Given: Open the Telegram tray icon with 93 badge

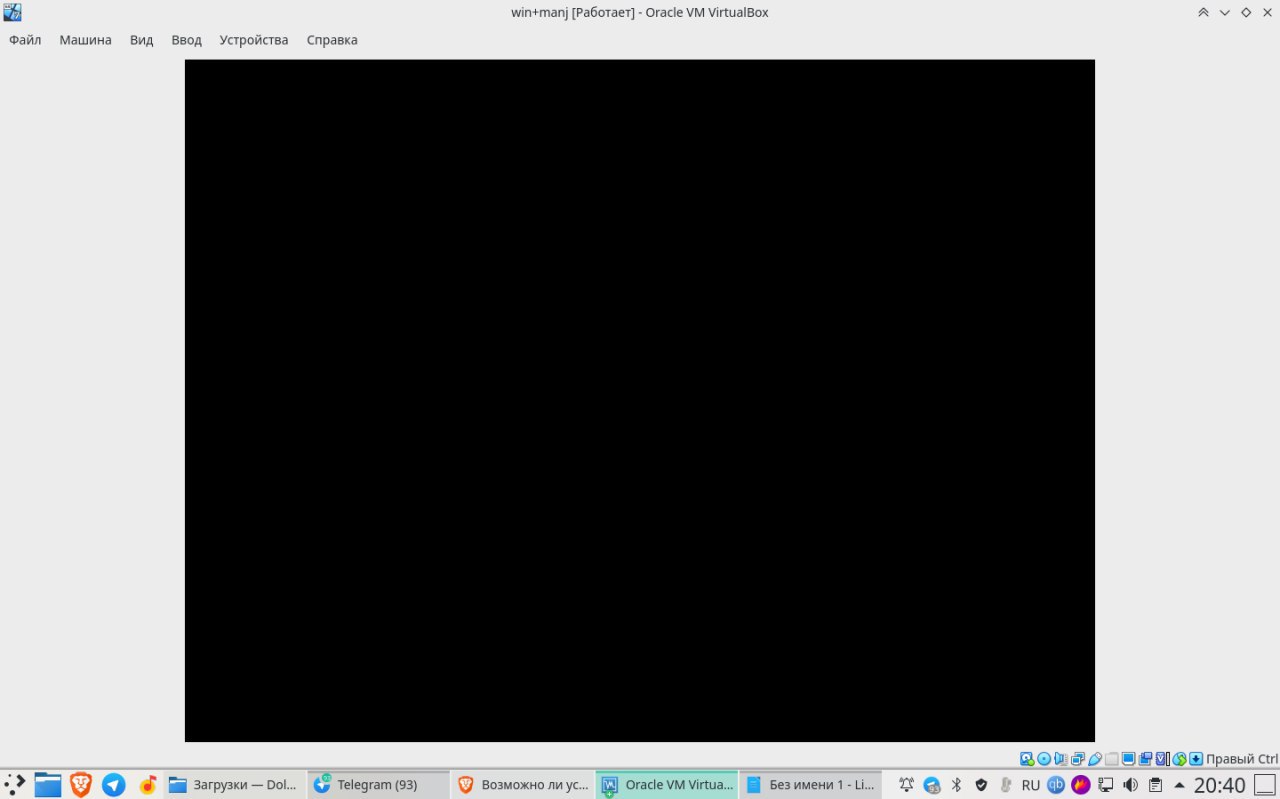Looking at the screenshot, I should (931, 785).
